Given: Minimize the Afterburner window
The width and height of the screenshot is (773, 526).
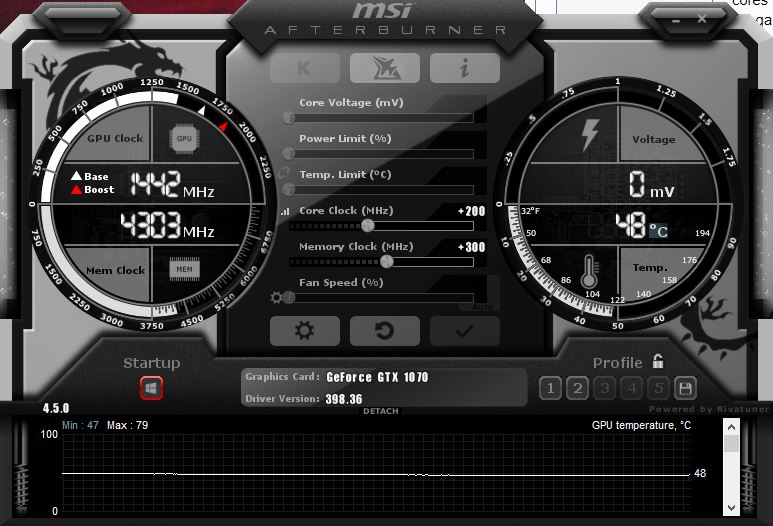Looking at the screenshot, I should coord(675,20).
